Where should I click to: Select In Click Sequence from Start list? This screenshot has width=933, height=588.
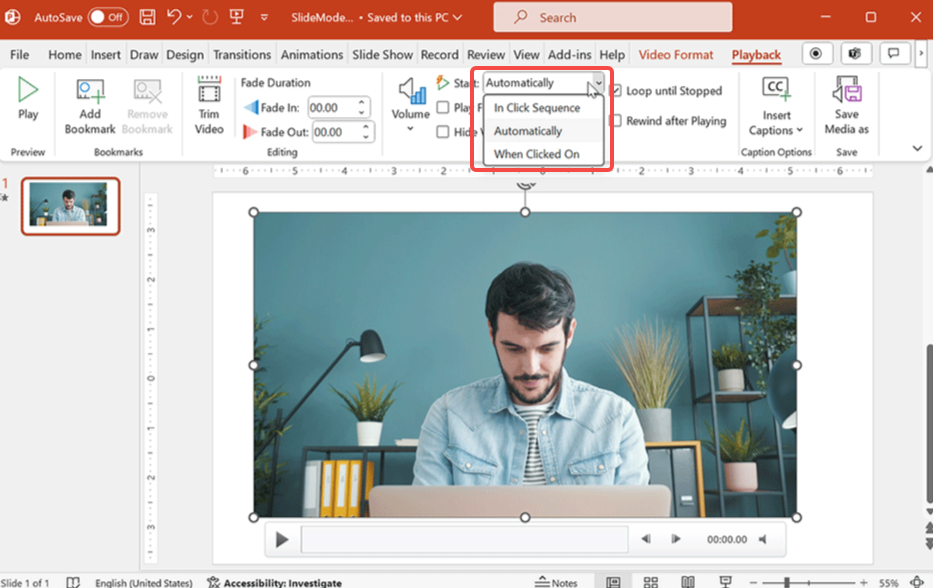[x=537, y=108]
